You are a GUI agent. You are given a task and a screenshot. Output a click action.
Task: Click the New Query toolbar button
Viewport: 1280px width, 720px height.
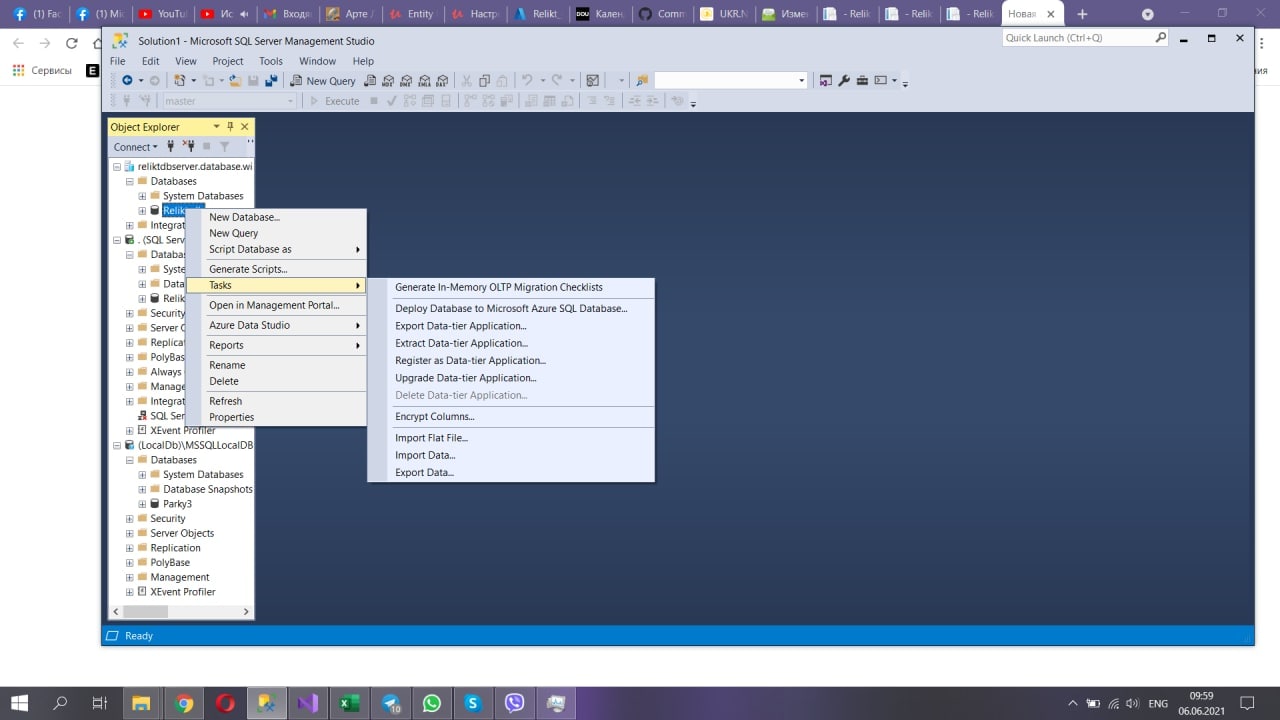pos(322,81)
